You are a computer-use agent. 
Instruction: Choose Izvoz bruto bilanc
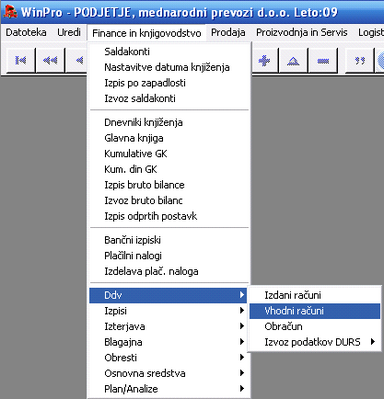169,200
